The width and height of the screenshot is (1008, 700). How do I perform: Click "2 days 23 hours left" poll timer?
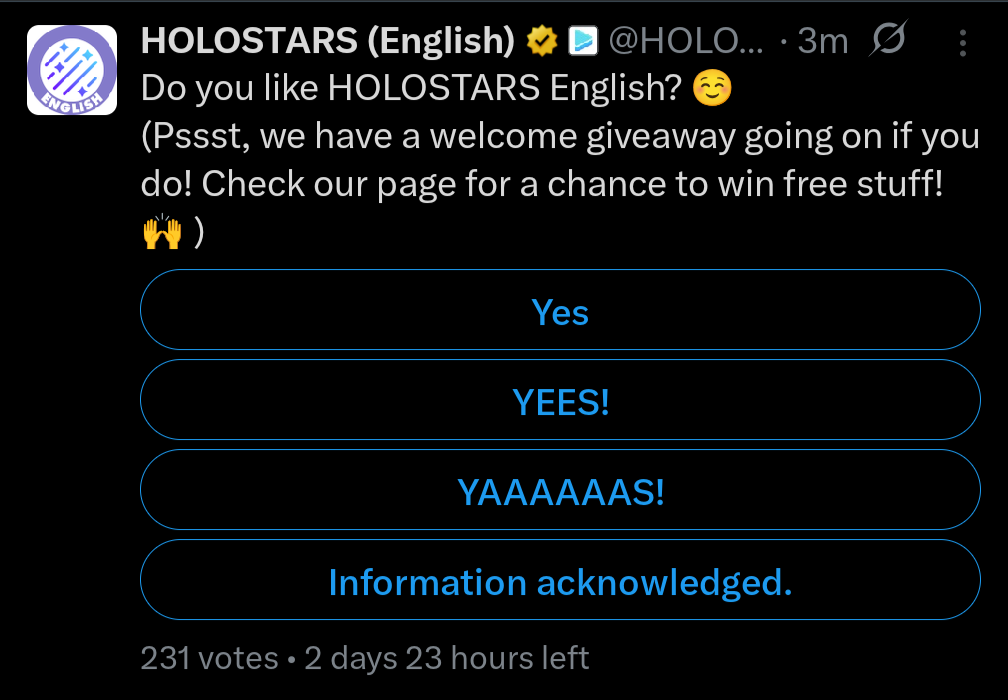(447, 658)
